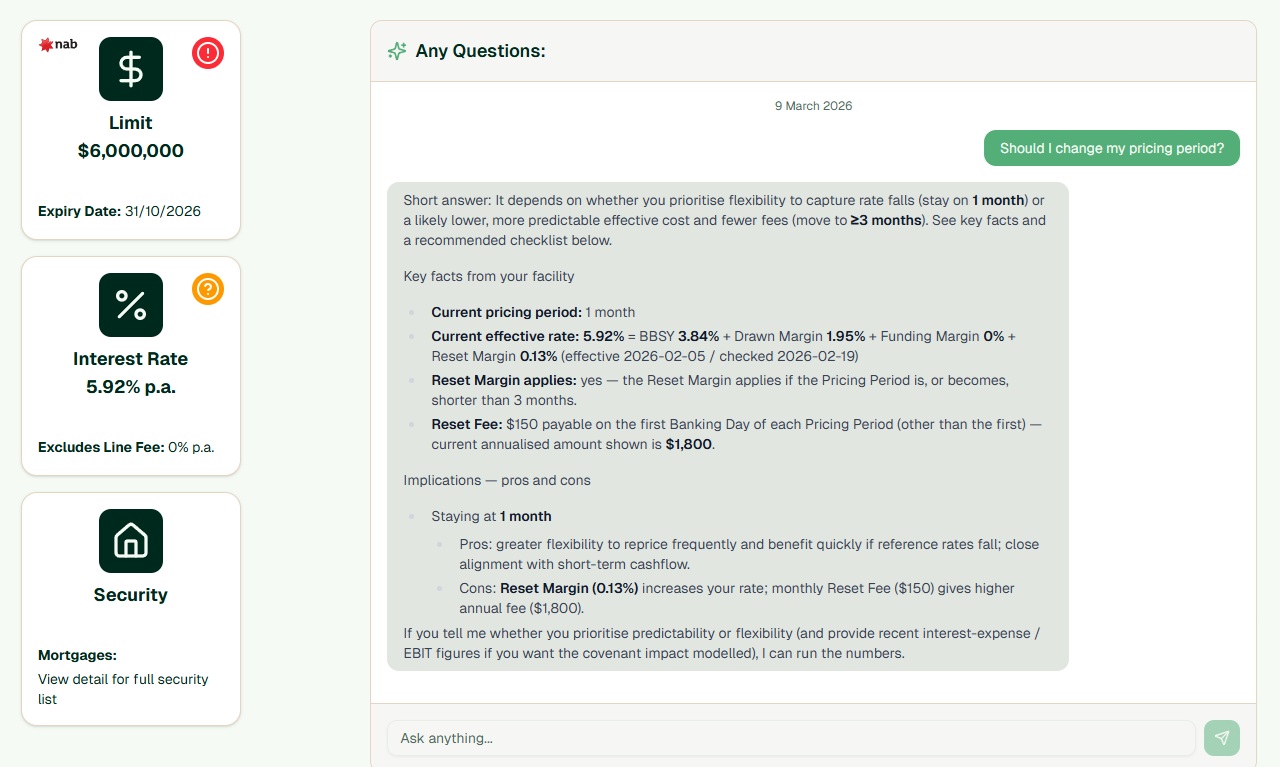Image resolution: width=1280 pixels, height=767 pixels.
Task: Click the sparkle icon beside Any Questions
Action: pyautogui.click(x=397, y=51)
